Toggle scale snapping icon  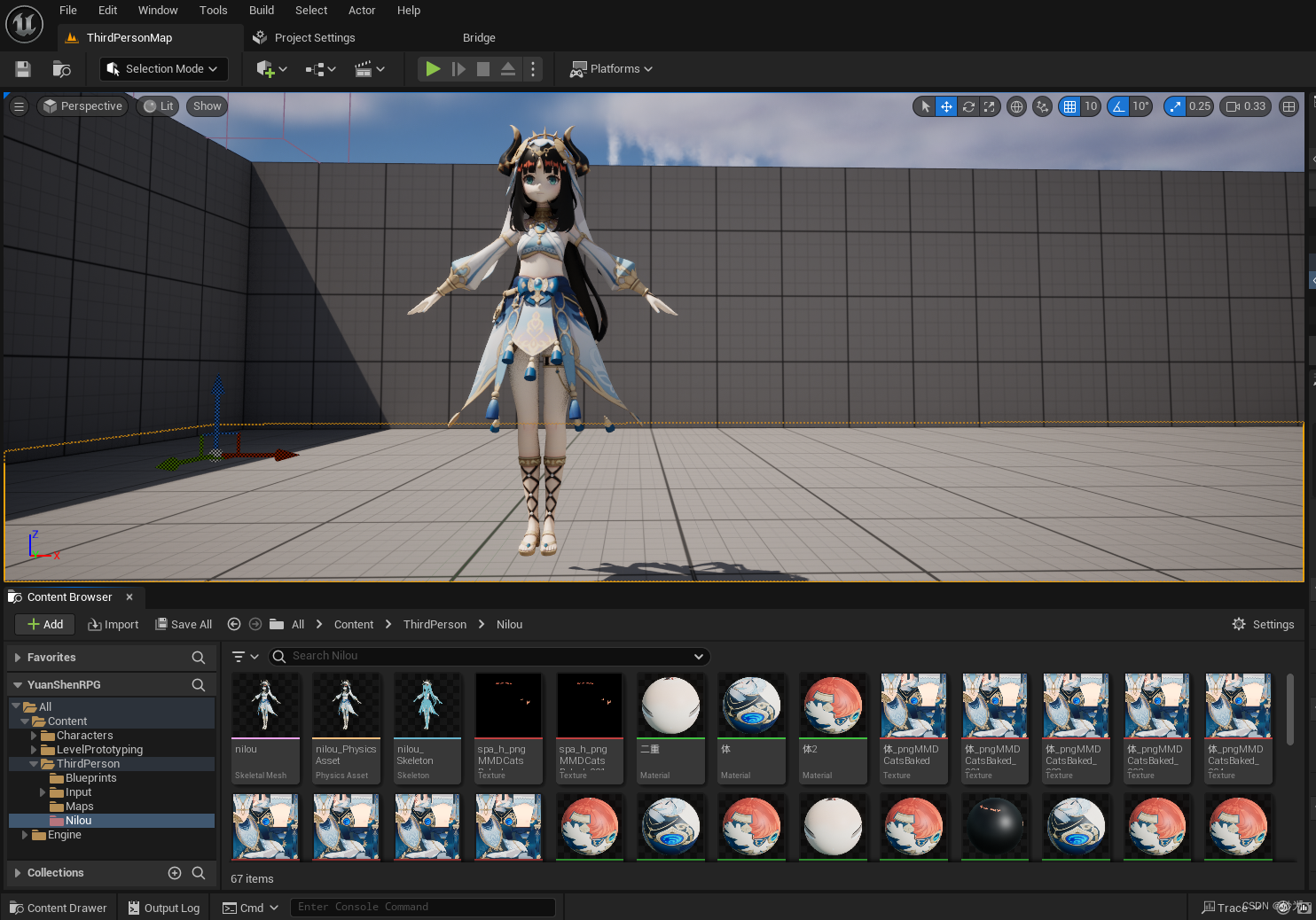pyautogui.click(x=1175, y=106)
